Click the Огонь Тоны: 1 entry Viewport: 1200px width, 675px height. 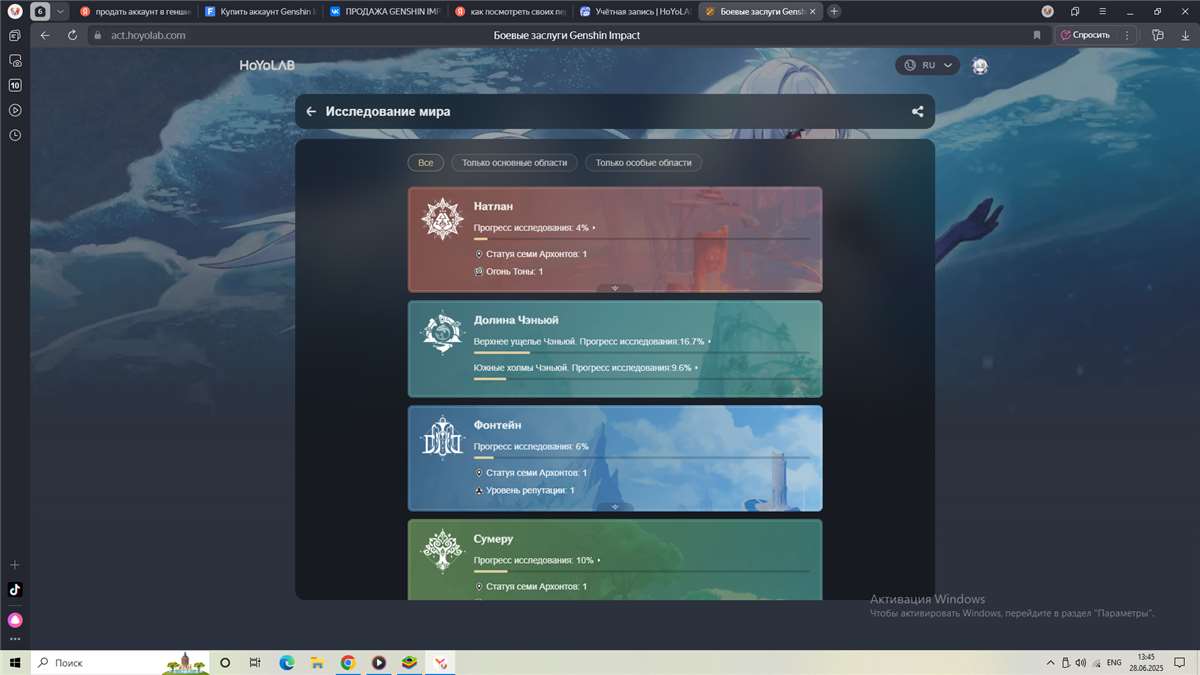(509, 272)
